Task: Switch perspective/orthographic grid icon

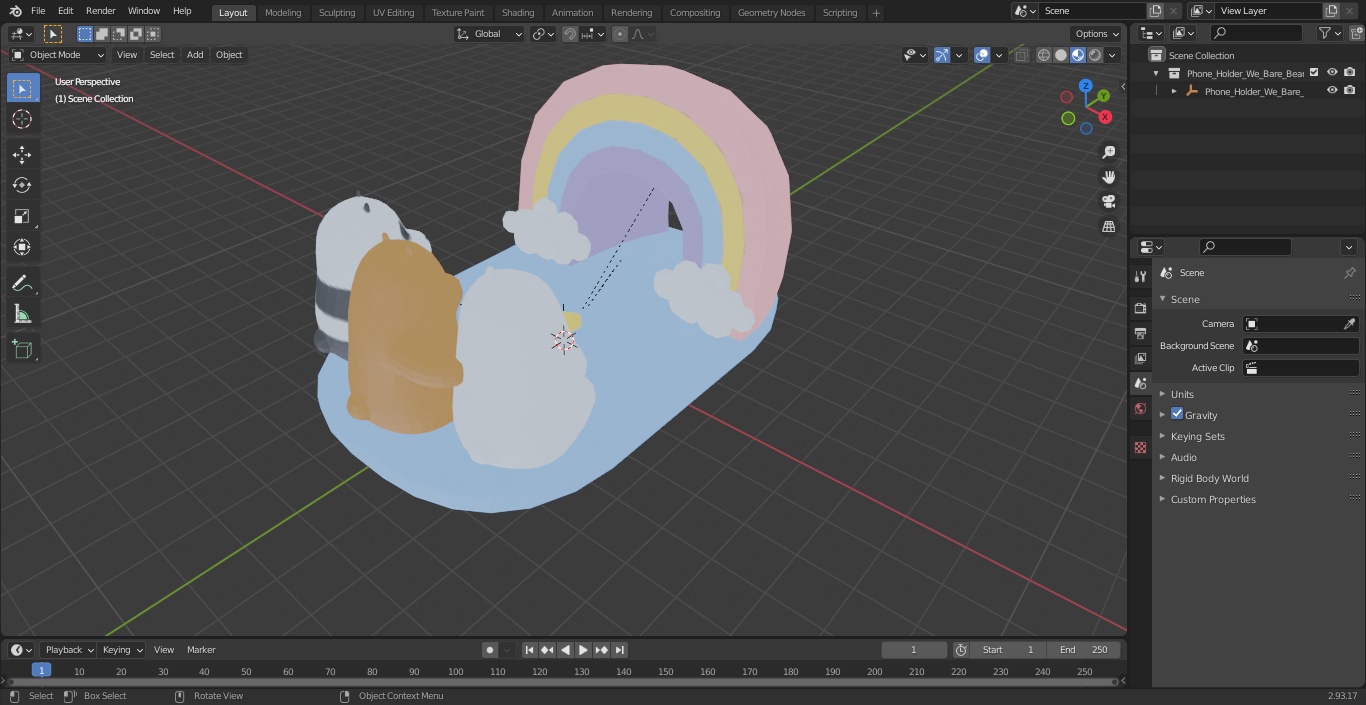Action: point(1108,226)
